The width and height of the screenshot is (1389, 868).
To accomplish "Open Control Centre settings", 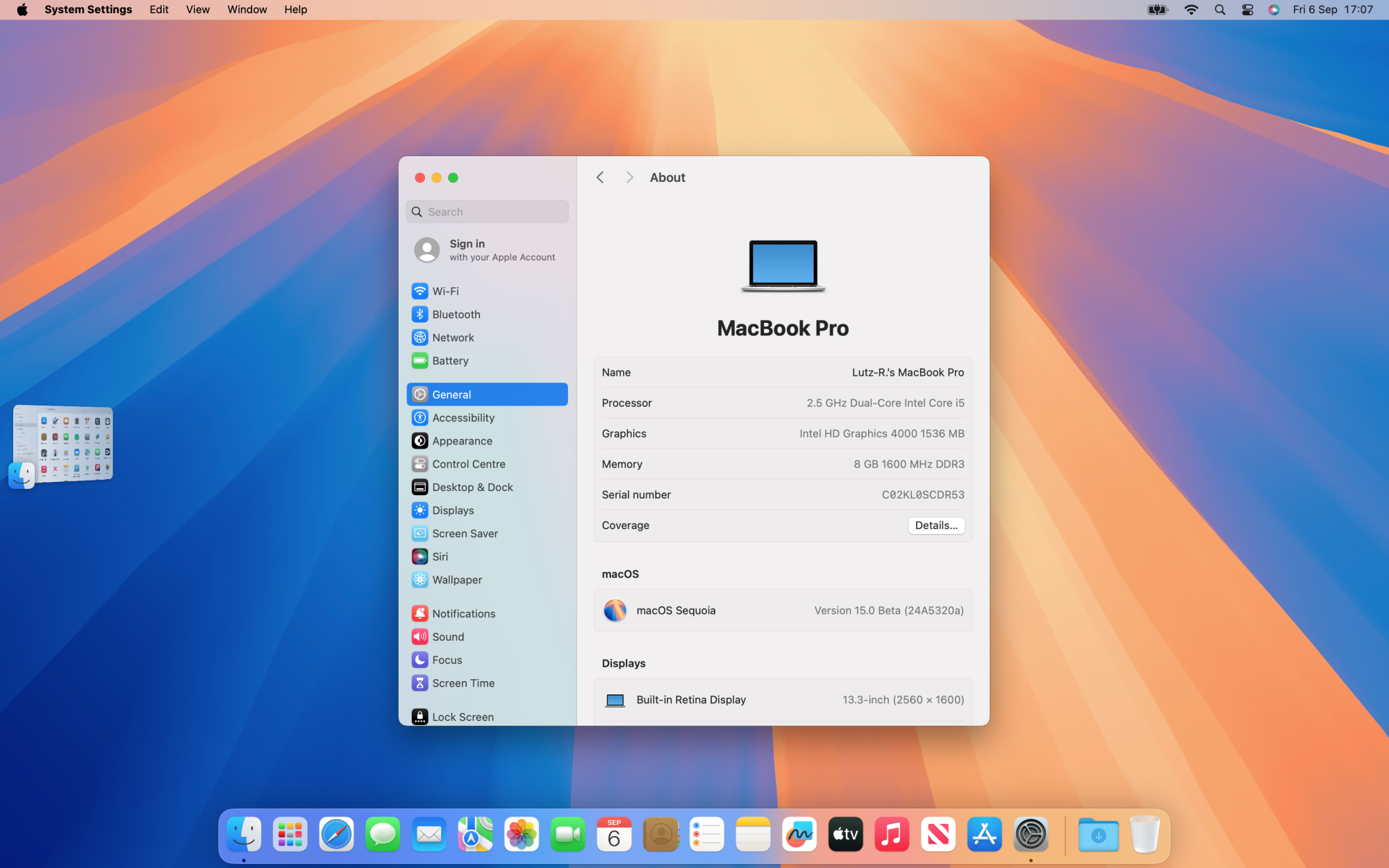I will (x=487, y=464).
